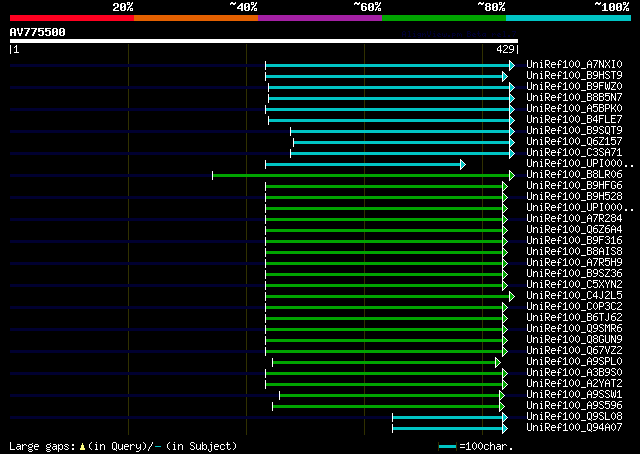640x454 pixels.
Task: Click the arrowhead ending the Q94A07 alignment
Action: [x=505, y=429]
